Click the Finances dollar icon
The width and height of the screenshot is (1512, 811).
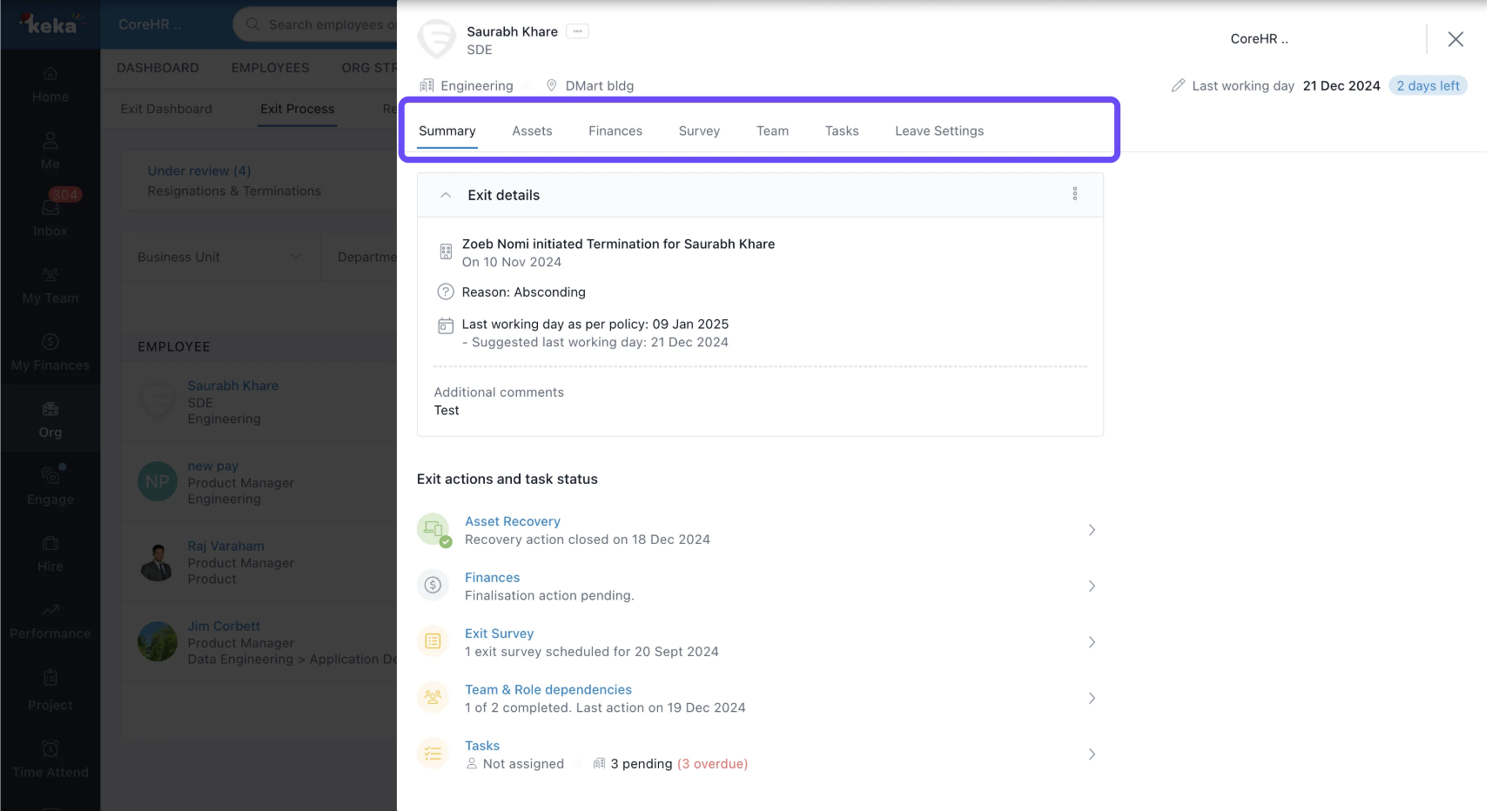(433, 586)
